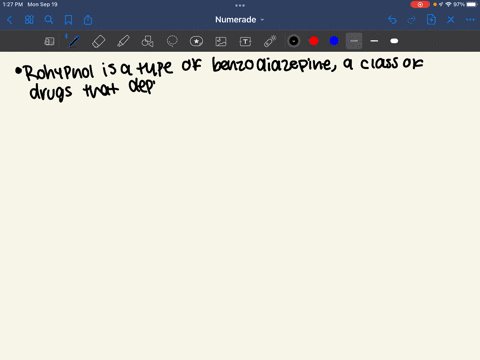480x360 pixels.
Task: Redo the last undone stroke
Action: (411, 20)
